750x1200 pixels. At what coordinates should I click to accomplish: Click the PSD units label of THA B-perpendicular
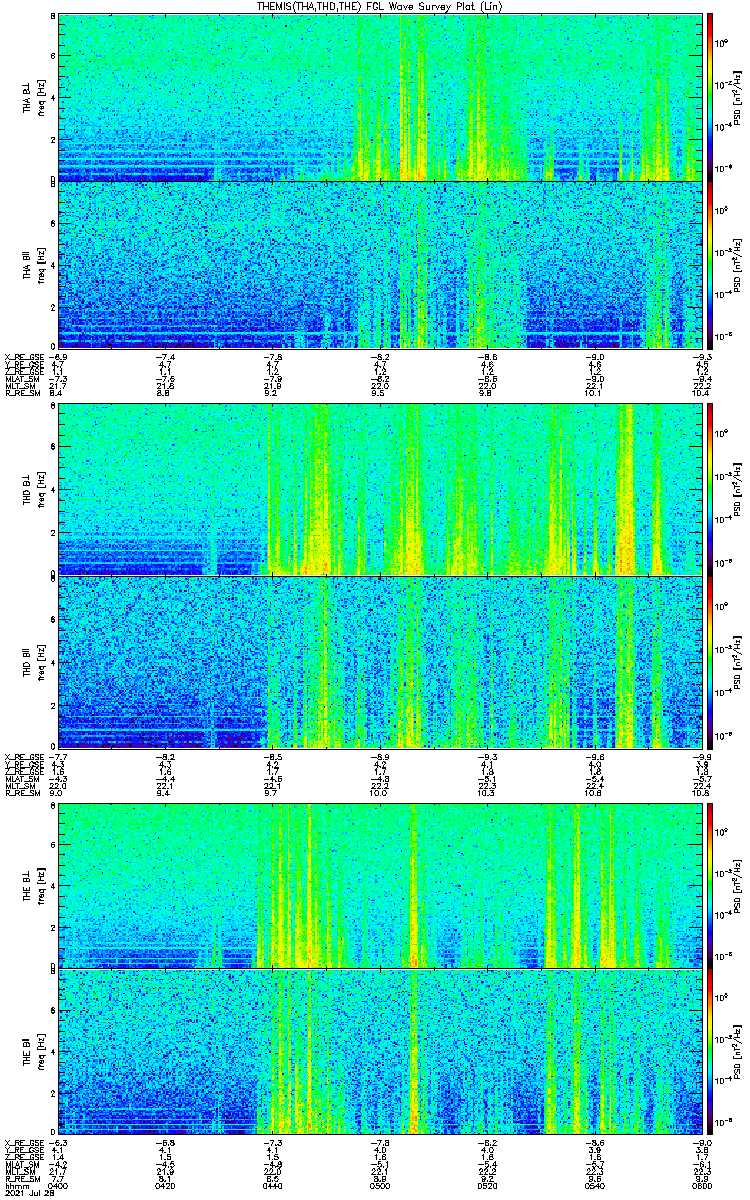click(x=737, y=97)
